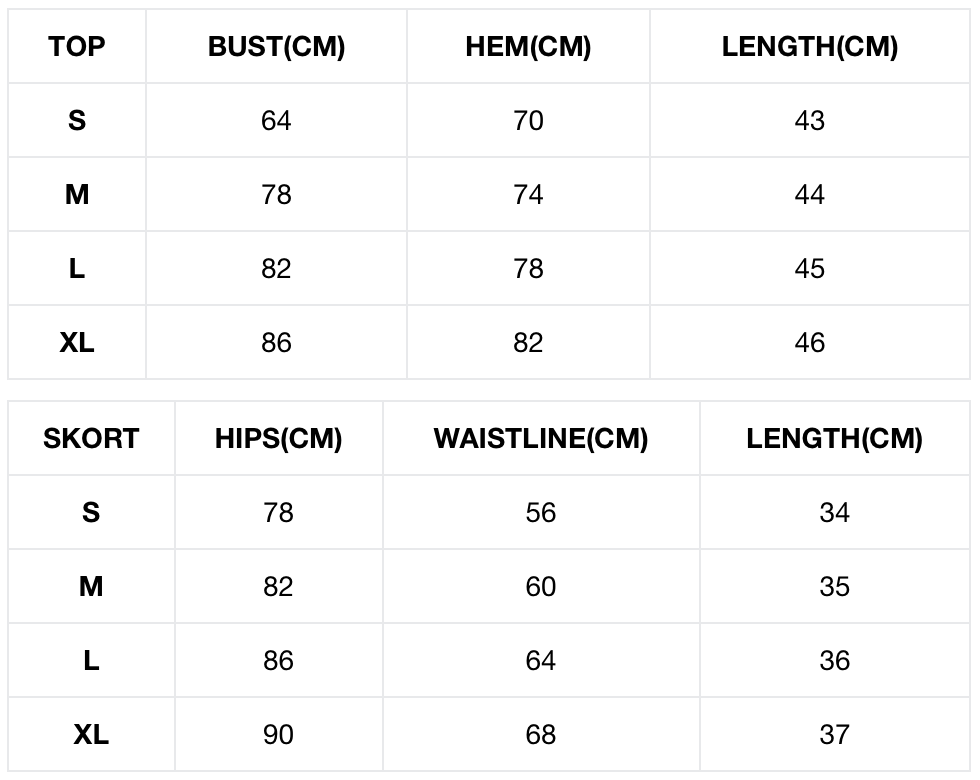Select top length value 45
The image size is (980, 780).
point(809,269)
